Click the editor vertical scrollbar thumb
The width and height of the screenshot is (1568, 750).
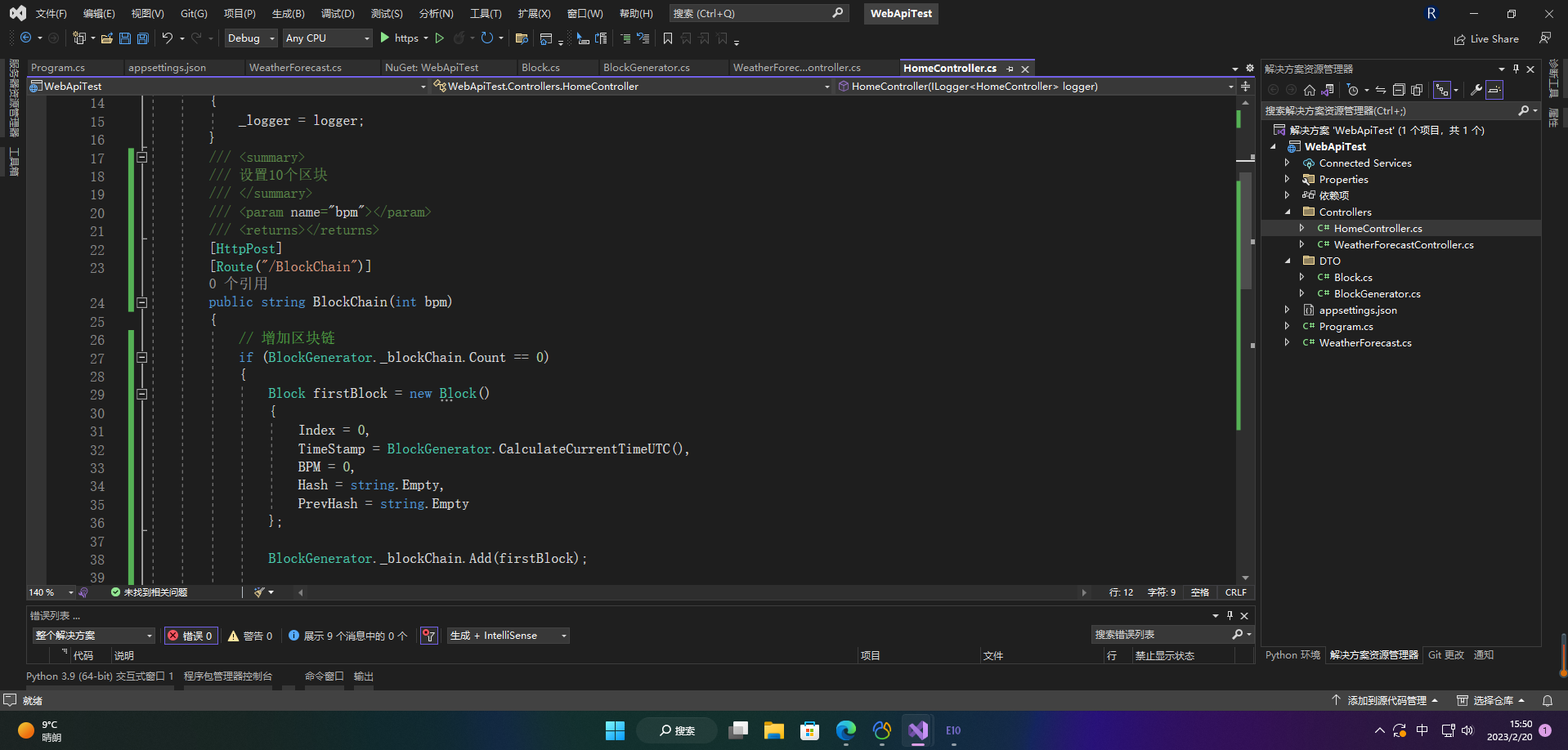point(1246,230)
